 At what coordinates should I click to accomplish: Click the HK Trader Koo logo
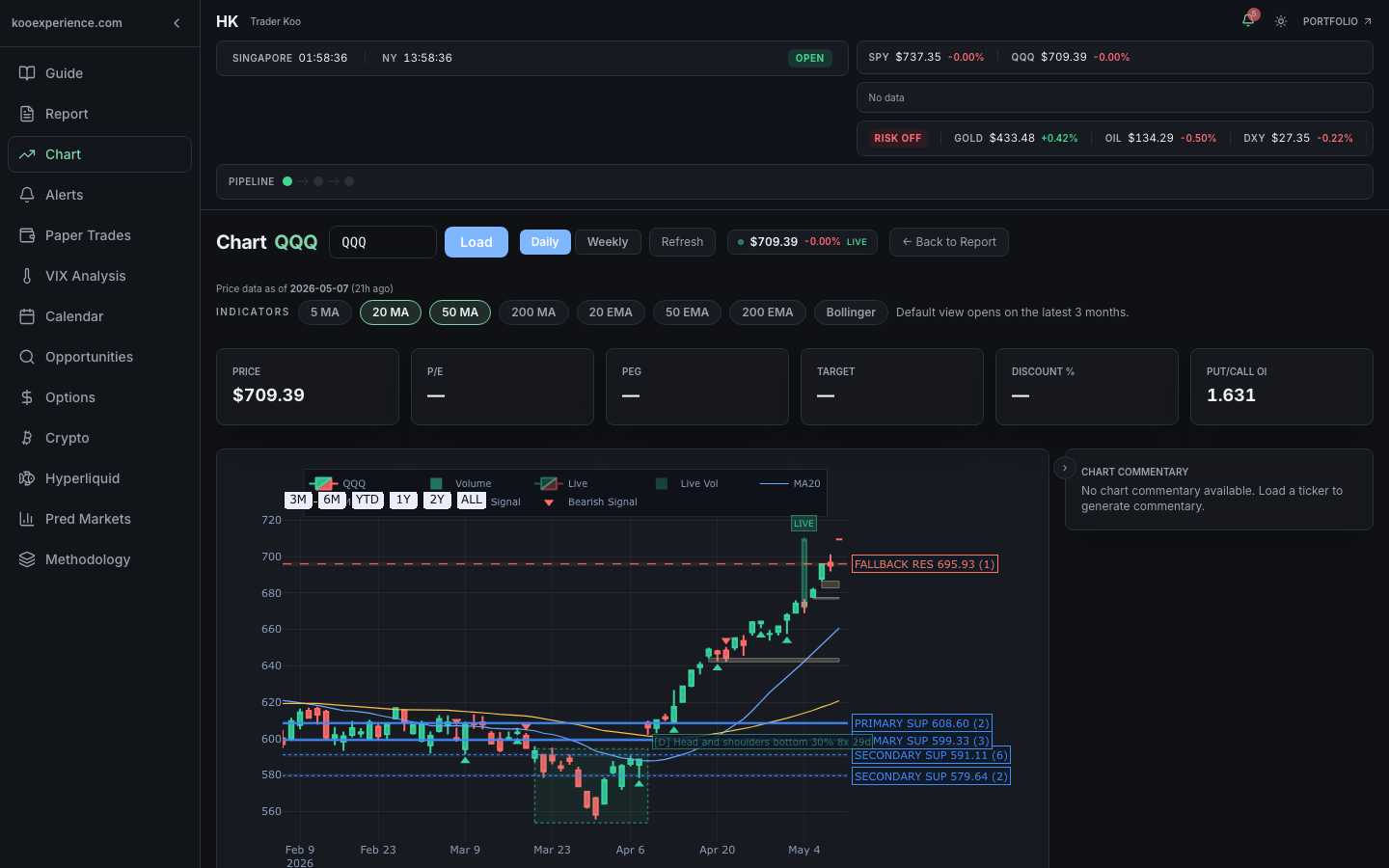(x=259, y=21)
